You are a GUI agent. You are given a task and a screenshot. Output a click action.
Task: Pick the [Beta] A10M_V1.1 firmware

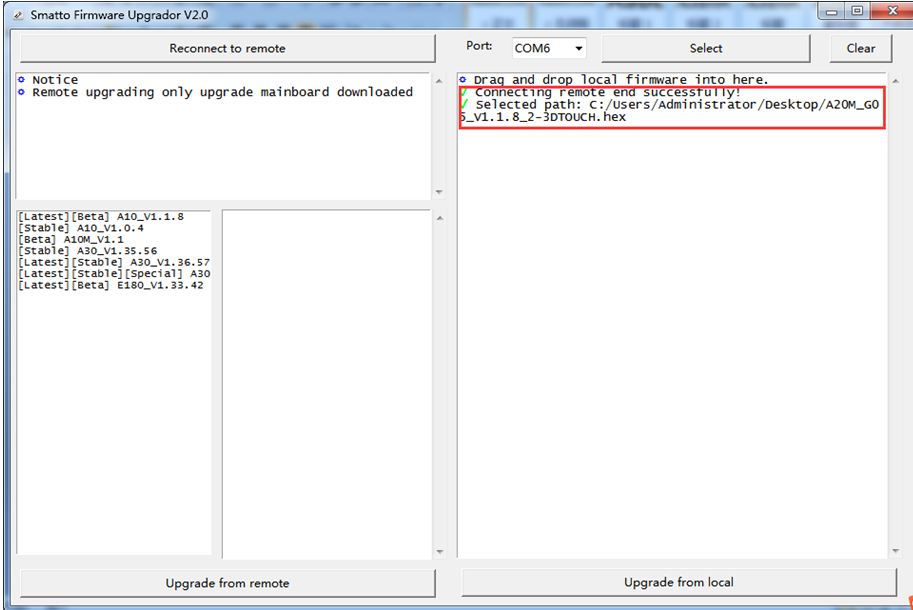70,239
